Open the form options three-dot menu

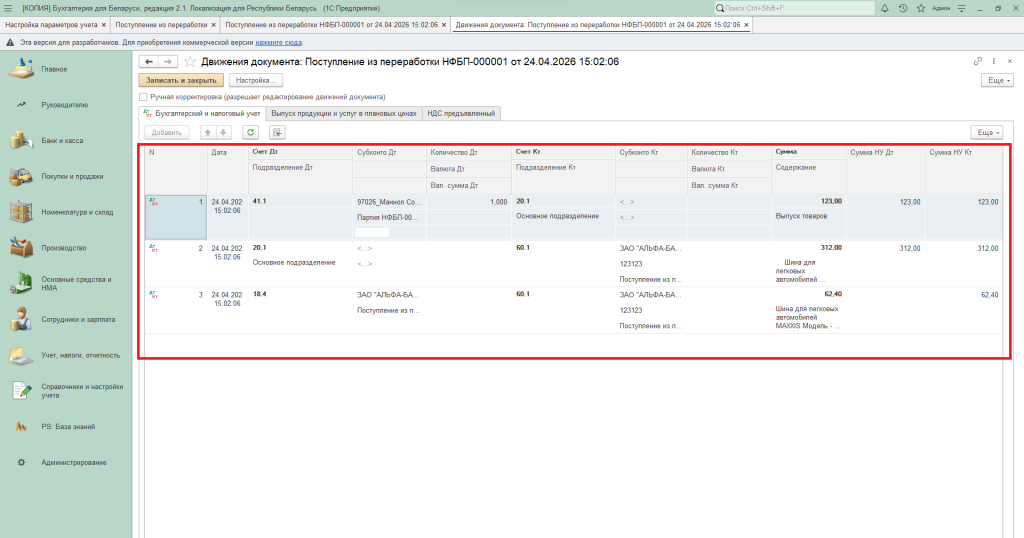994,62
